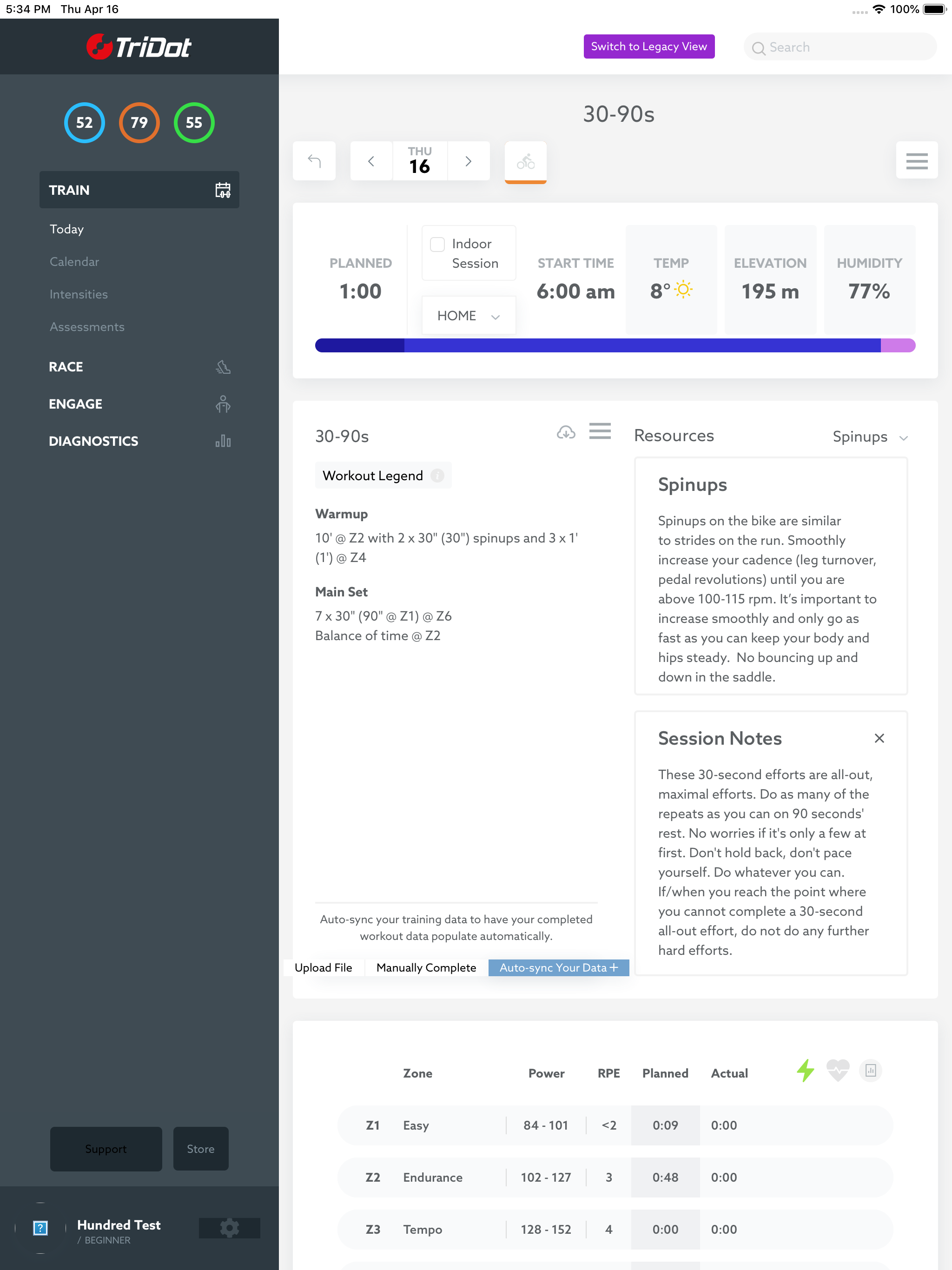Click the bike workout icon tab
This screenshot has height=1270, width=952.
tap(525, 162)
